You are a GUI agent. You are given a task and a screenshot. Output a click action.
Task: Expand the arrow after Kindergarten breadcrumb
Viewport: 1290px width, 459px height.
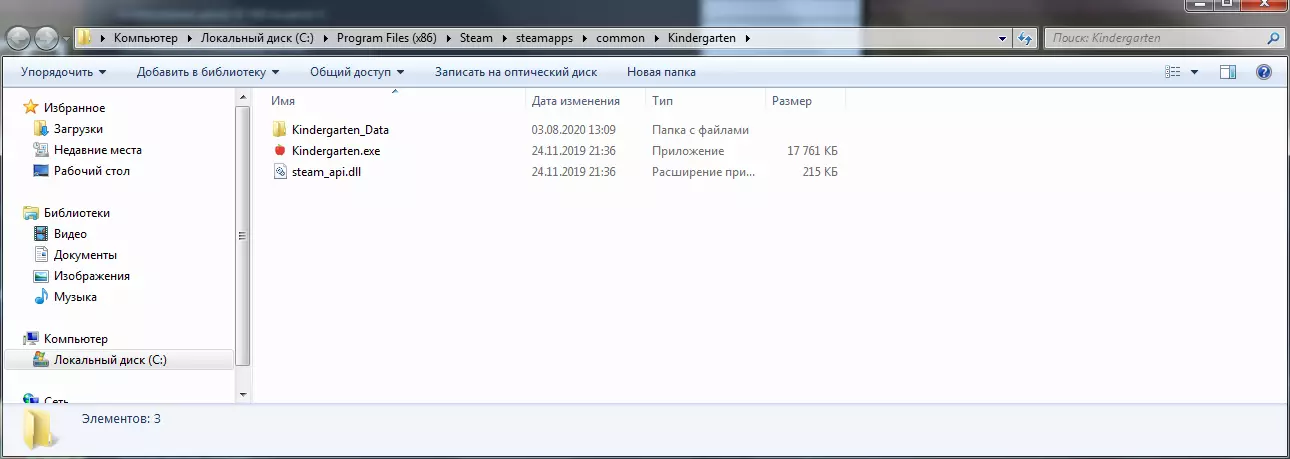tap(747, 38)
